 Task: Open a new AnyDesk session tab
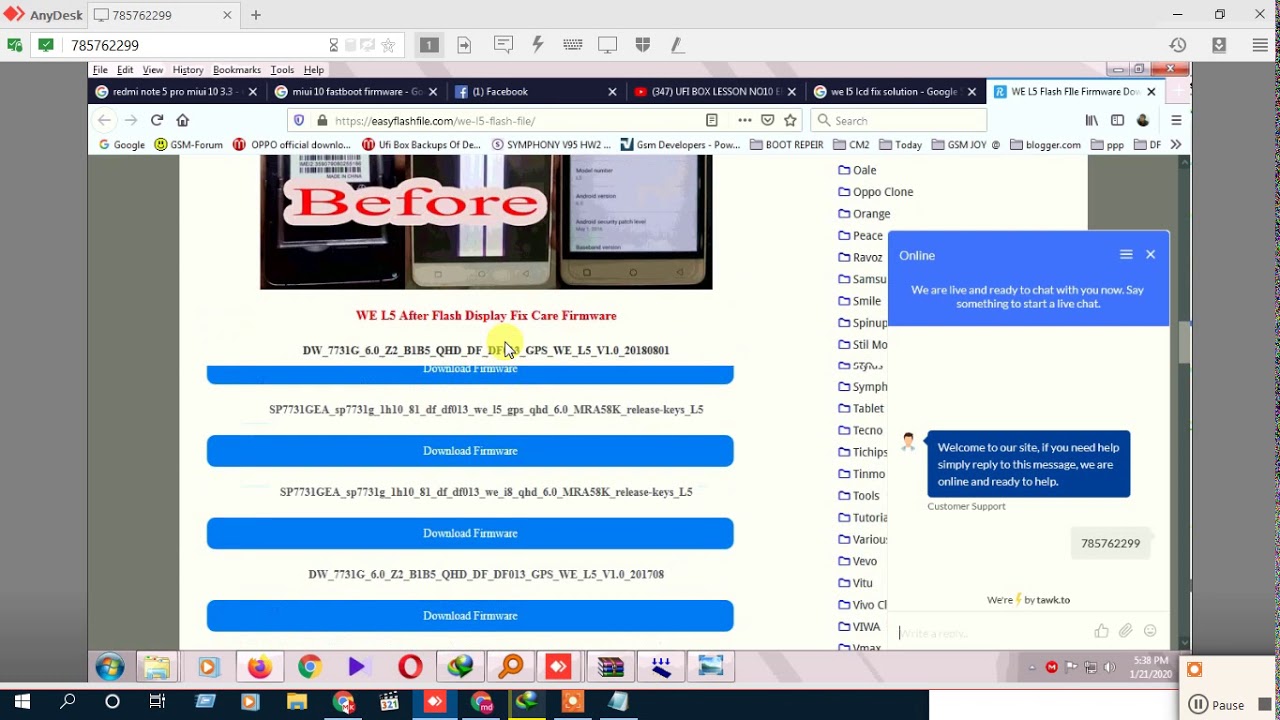click(x=256, y=15)
